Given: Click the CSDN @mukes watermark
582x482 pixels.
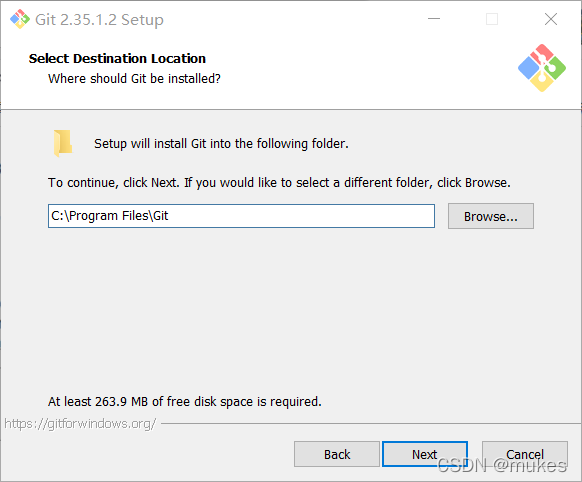Looking at the screenshot, I should pos(502,465).
